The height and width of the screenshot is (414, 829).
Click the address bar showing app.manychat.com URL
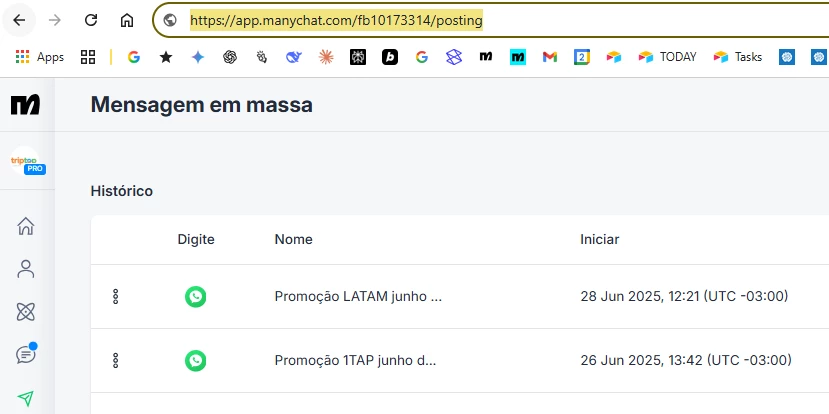(492, 21)
